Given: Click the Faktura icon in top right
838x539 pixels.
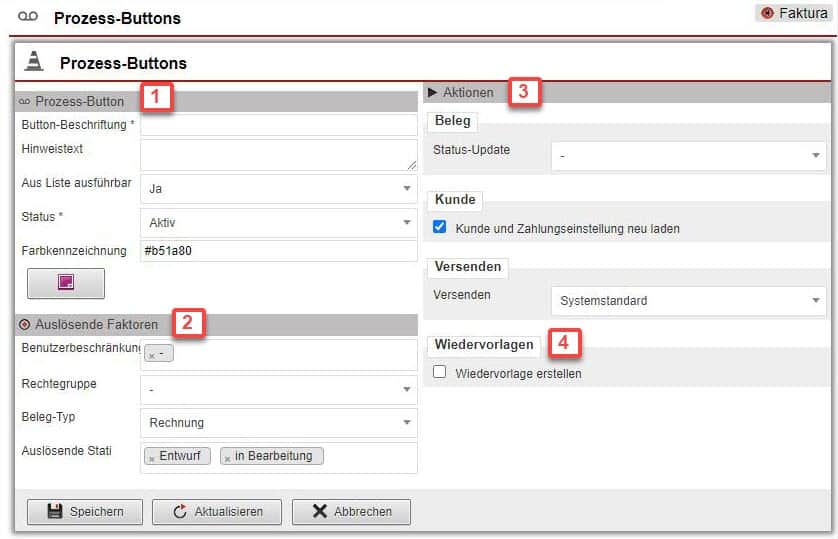Looking at the screenshot, I should click(x=767, y=13).
